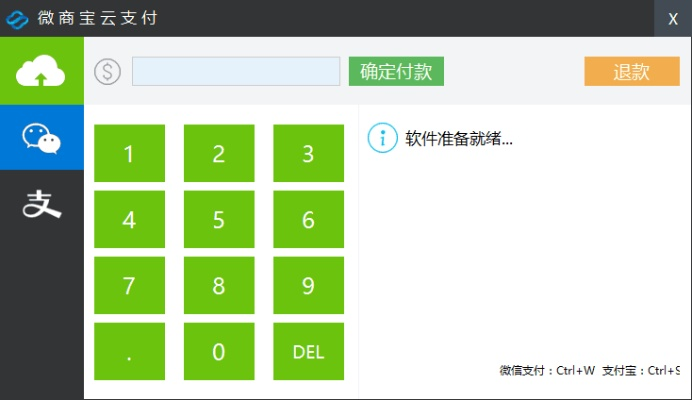Tap the number 3 key
The height and width of the screenshot is (400, 692).
[x=308, y=154]
